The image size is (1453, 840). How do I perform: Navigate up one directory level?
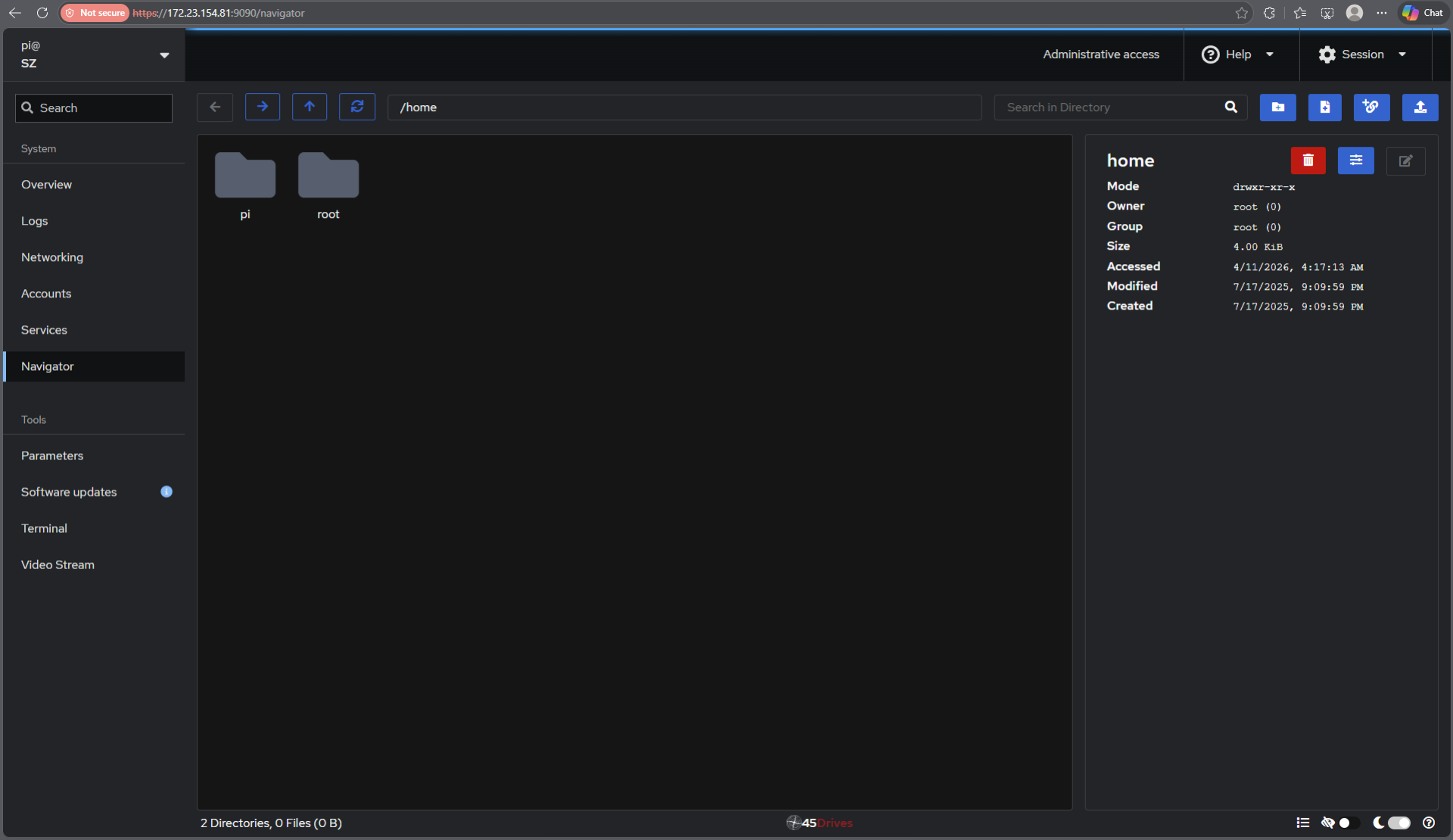(310, 107)
